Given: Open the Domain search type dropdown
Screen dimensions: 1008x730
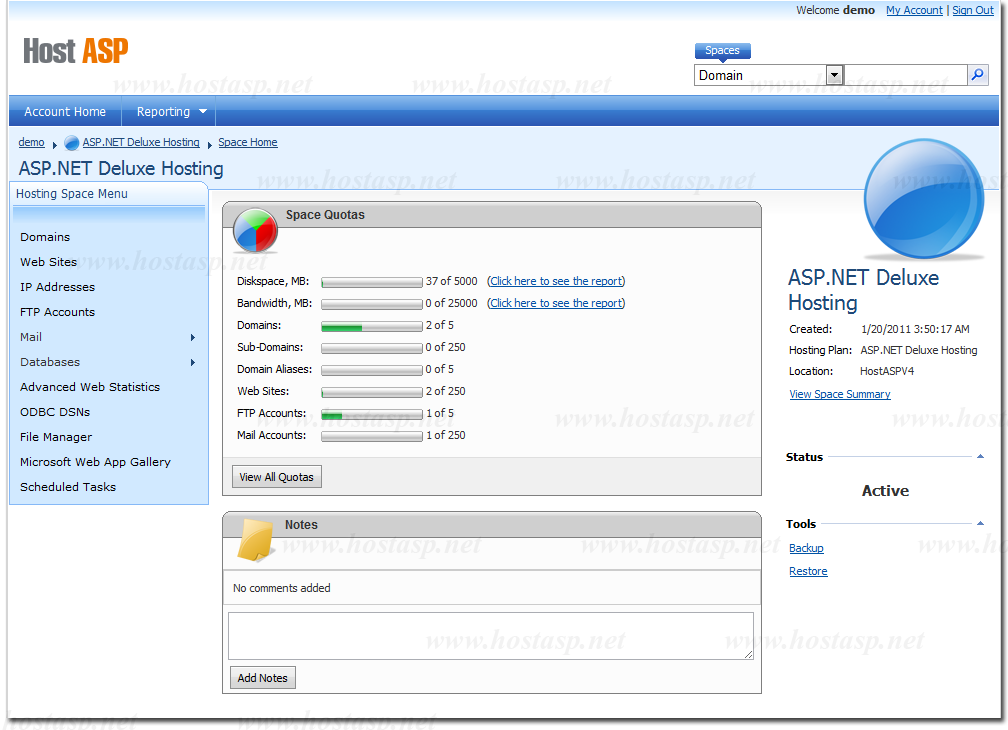Looking at the screenshot, I should pos(834,75).
